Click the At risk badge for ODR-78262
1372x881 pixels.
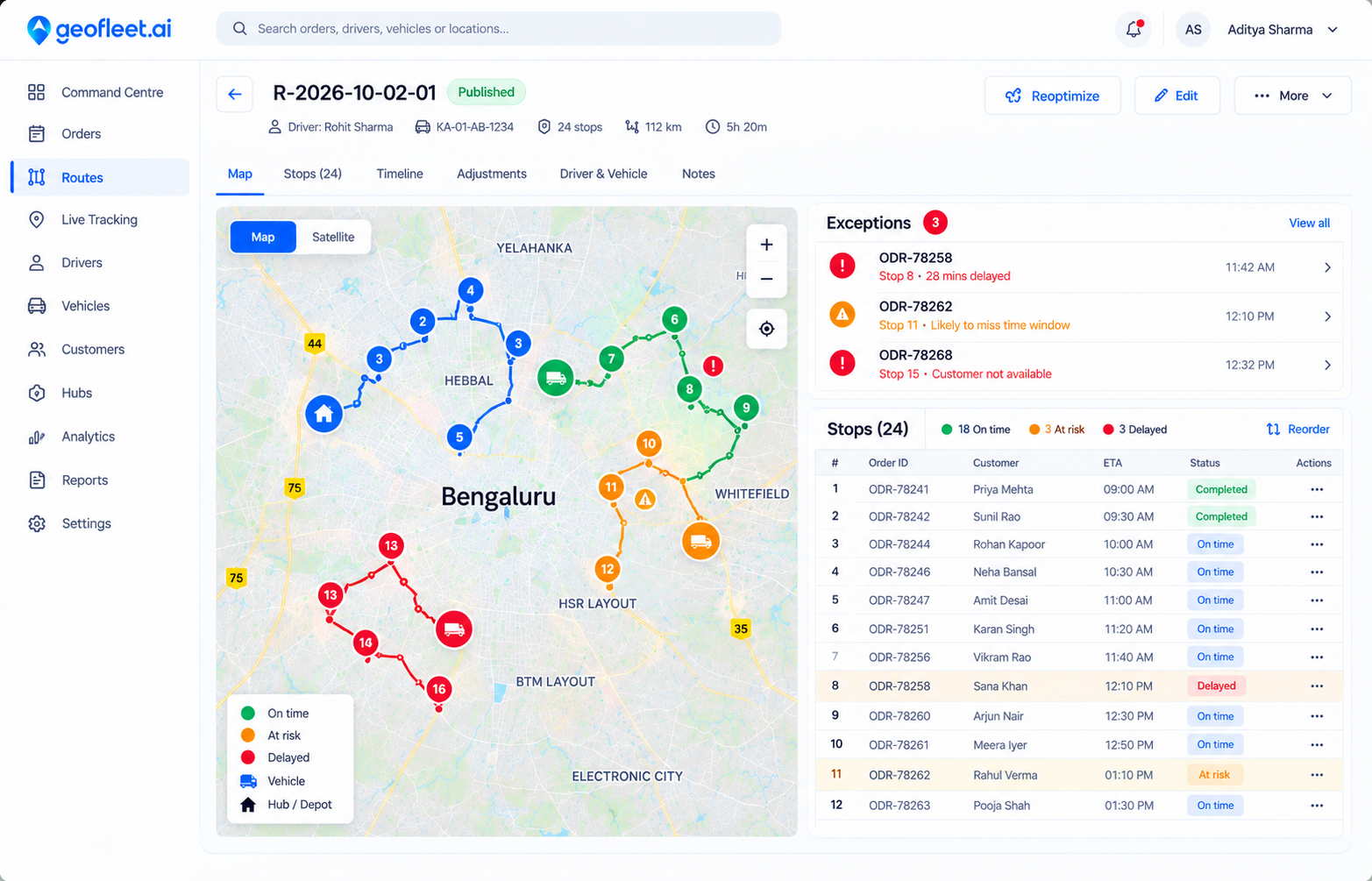(x=1214, y=775)
